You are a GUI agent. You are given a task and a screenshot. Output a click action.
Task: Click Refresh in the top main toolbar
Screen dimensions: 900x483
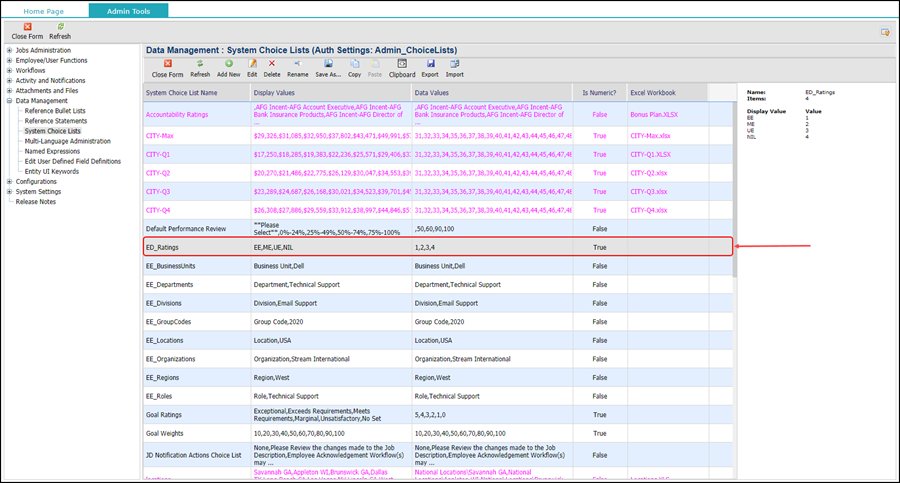click(x=60, y=30)
